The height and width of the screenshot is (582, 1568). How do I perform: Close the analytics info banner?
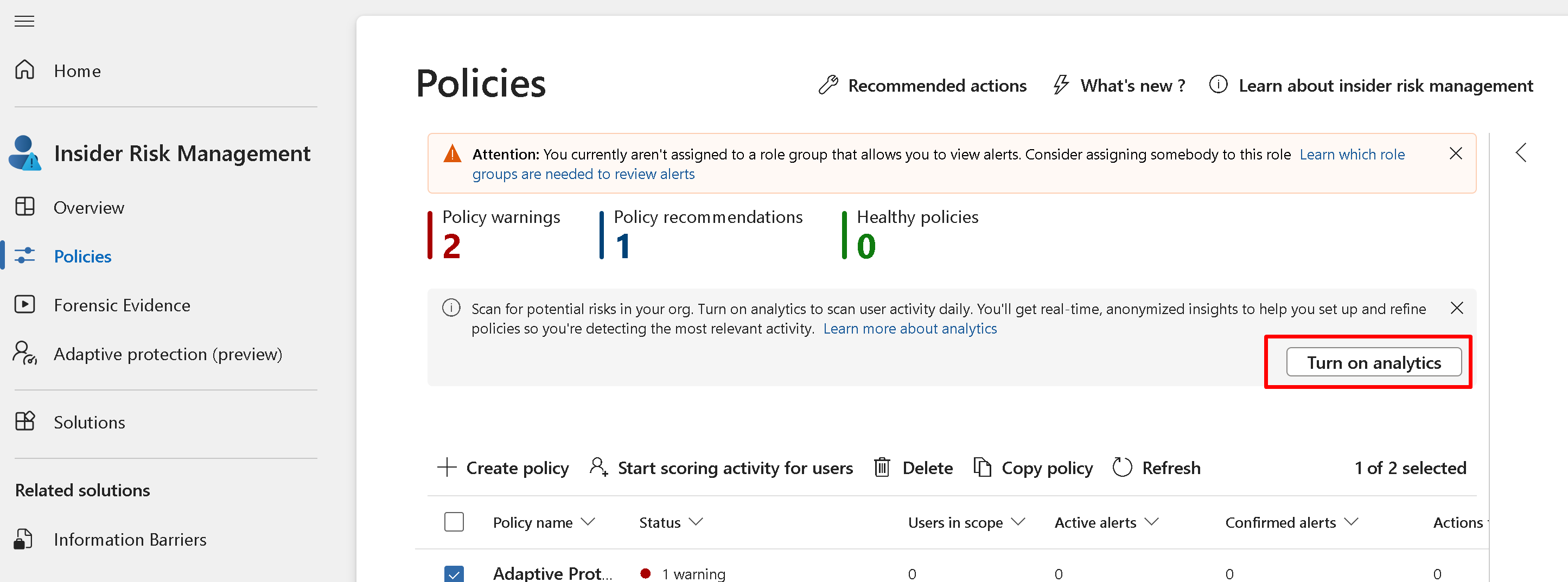(x=1457, y=308)
